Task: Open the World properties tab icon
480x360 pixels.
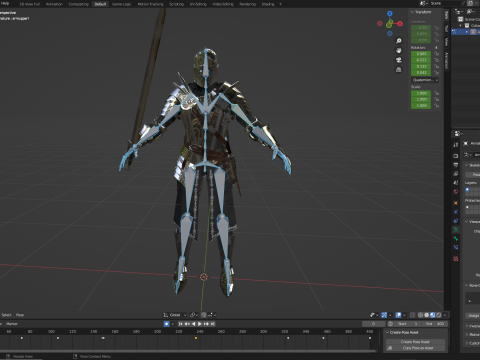Action: [456, 192]
